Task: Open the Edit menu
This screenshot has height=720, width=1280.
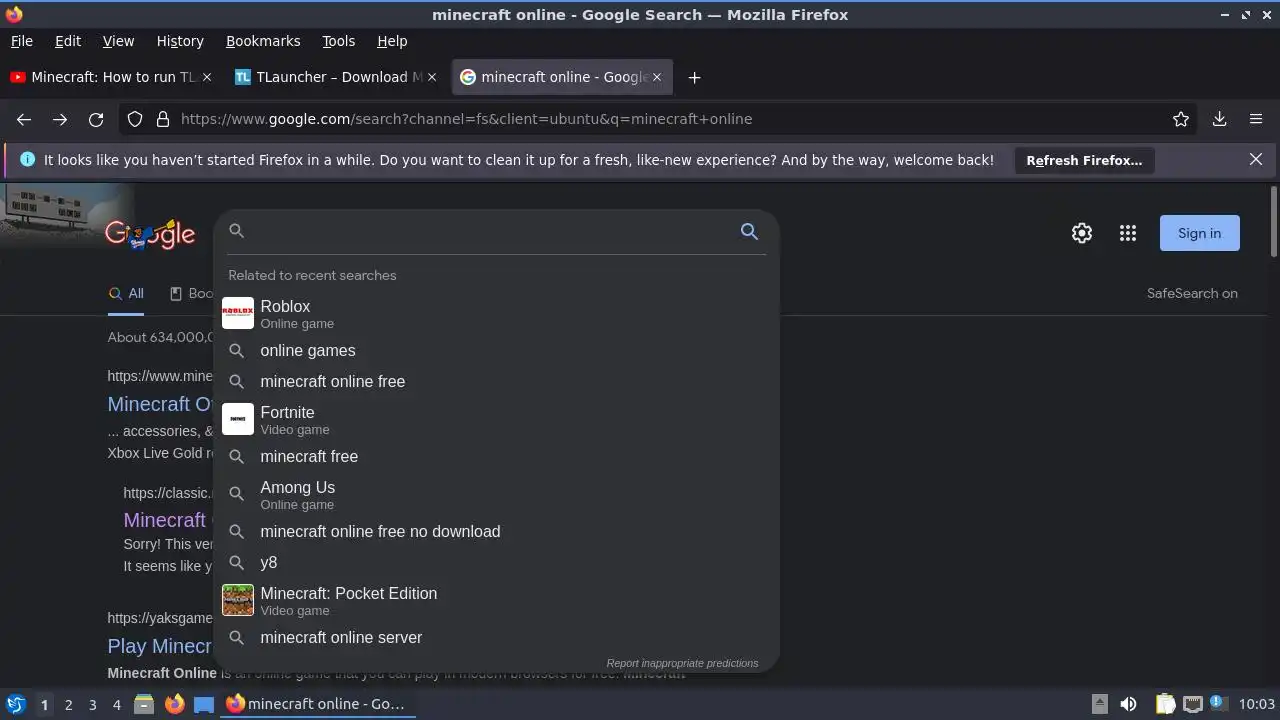Action: [68, 41]
